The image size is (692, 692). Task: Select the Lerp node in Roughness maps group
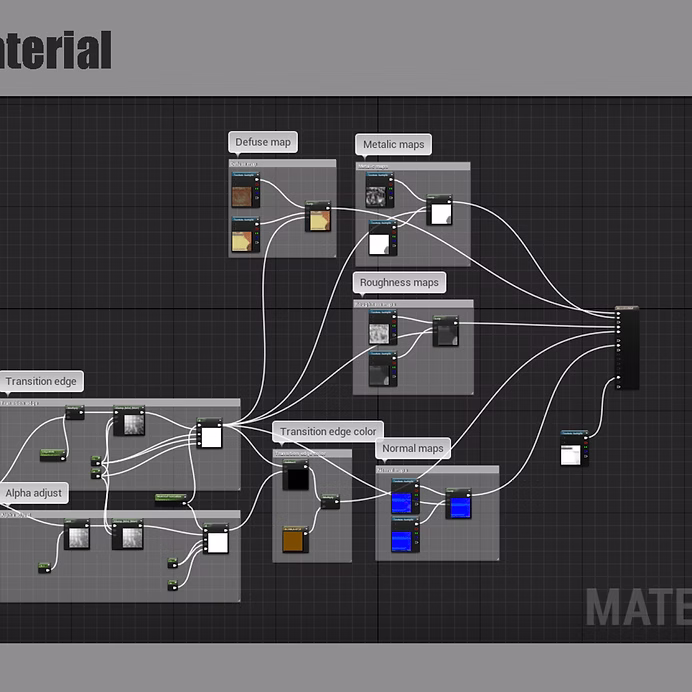point(446,331)
